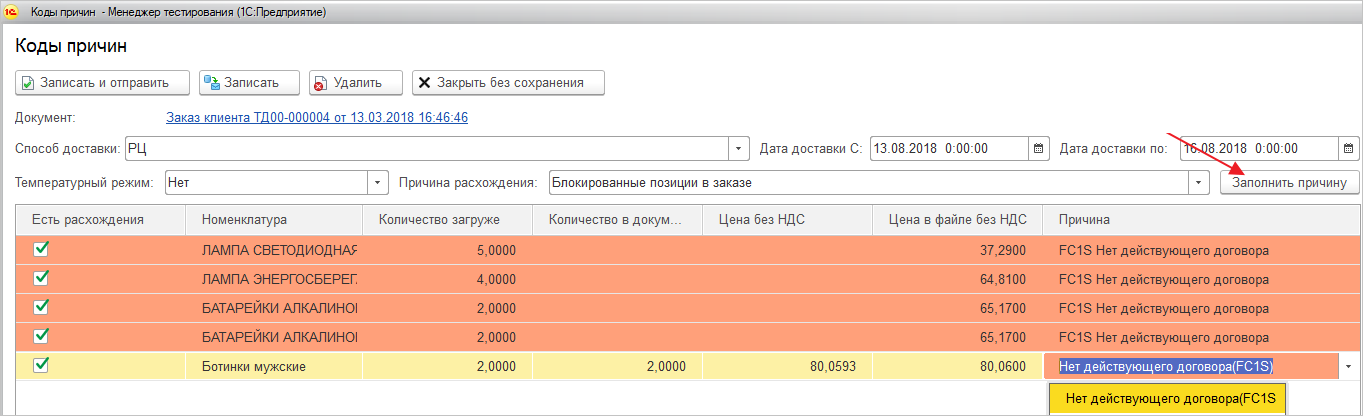Open calendar picker for delivery date from
Image resolution: width=1363 pixels, height=416 pixels.
coord(1039,149)
